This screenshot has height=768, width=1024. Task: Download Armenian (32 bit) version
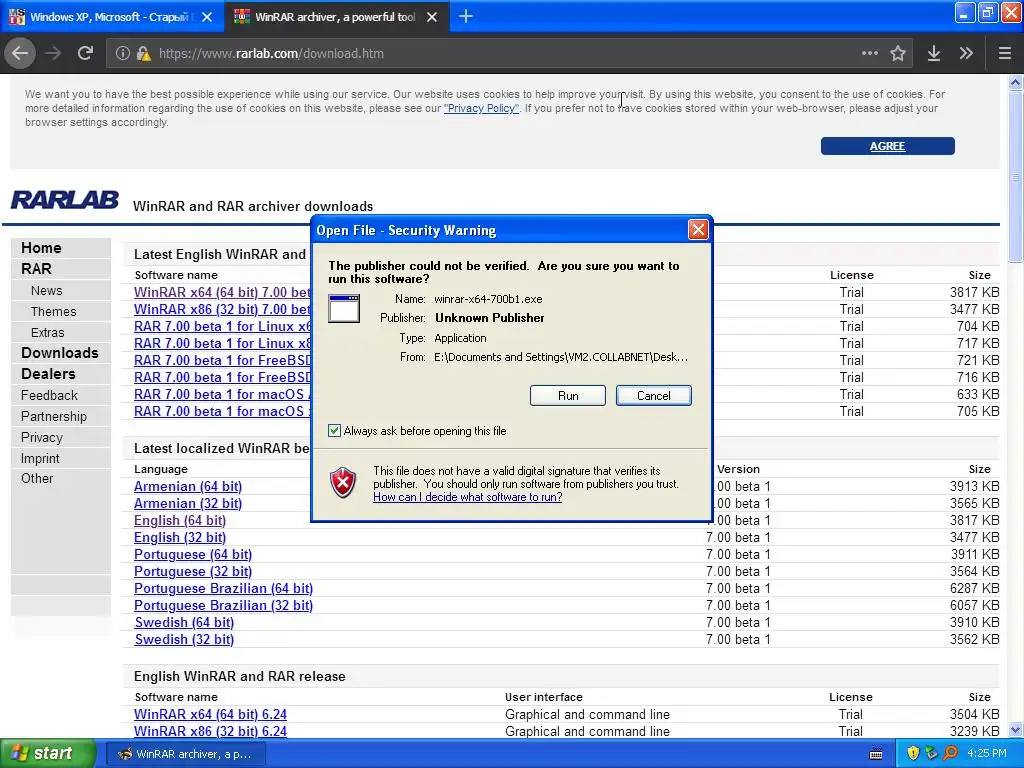pyautogui.click(x=188, y=504)
